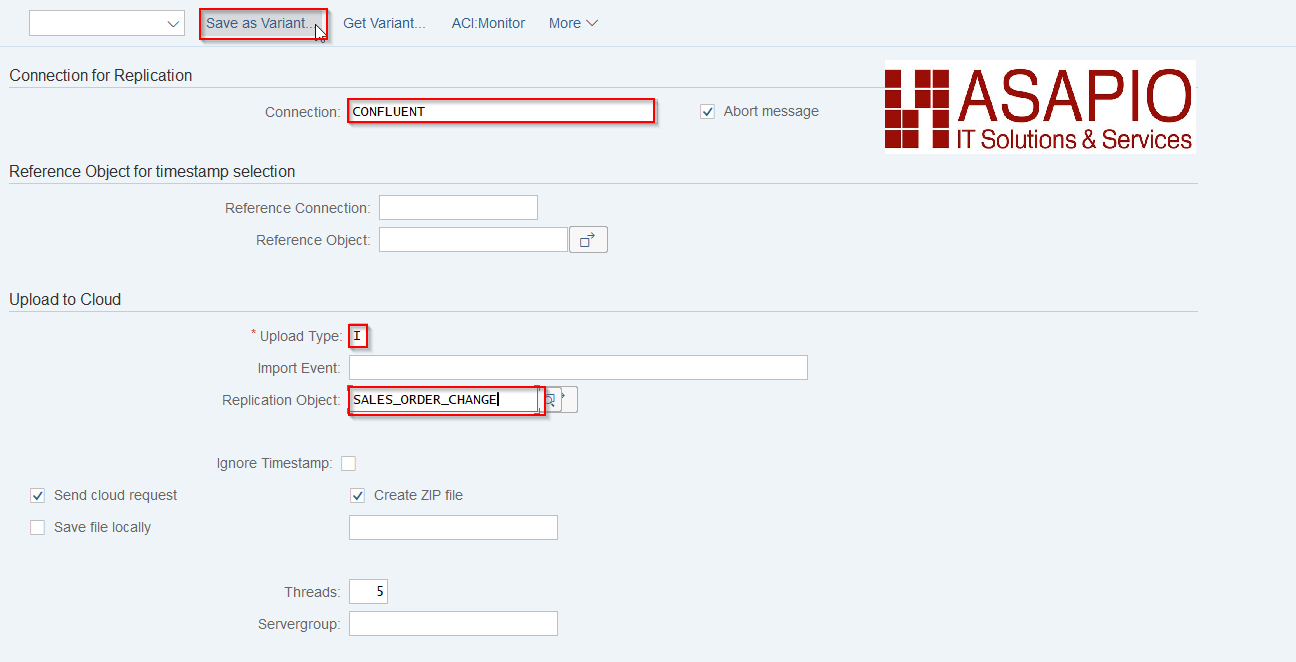Click the Abort message label
This screenshot has width=1296, height=662.
pos(771,111)
